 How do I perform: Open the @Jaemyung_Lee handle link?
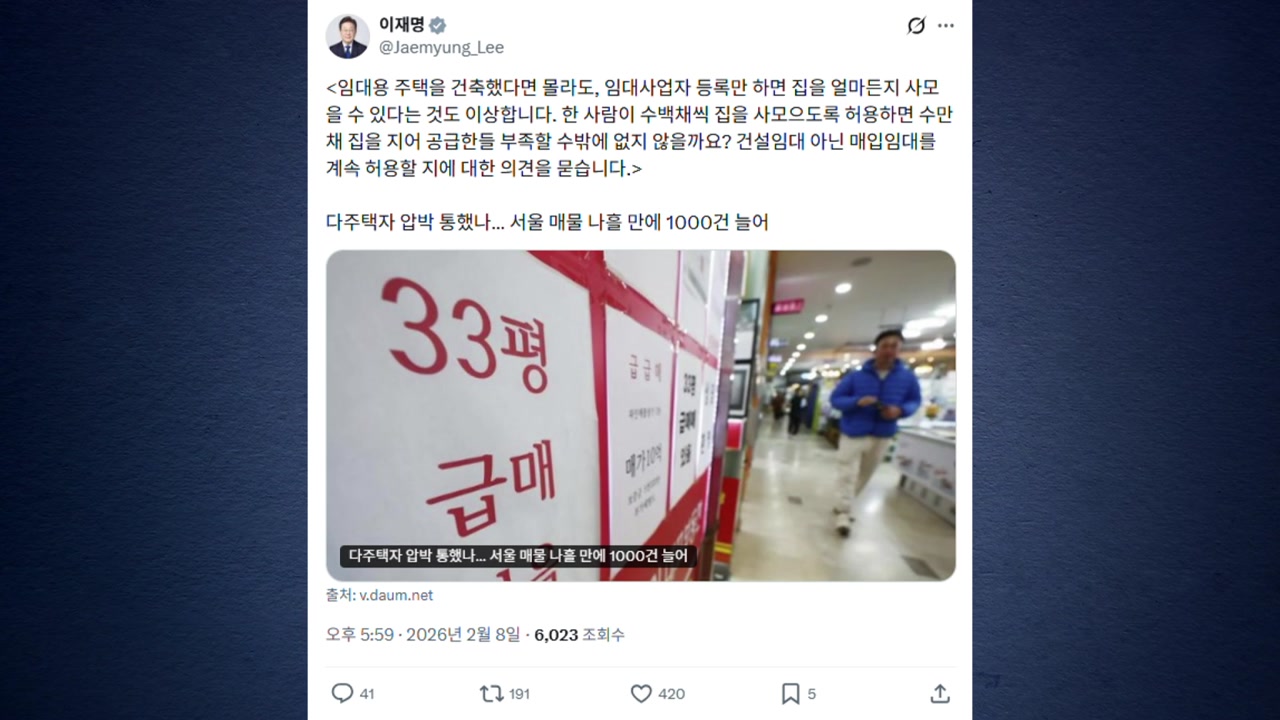tap(441, 48)
